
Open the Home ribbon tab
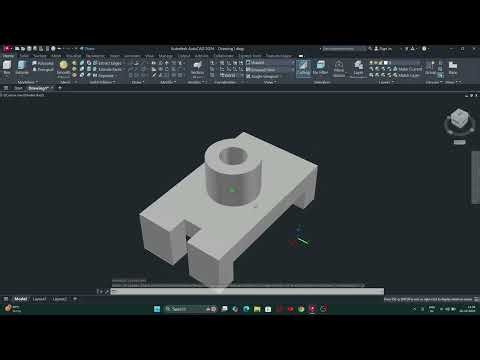8,56
